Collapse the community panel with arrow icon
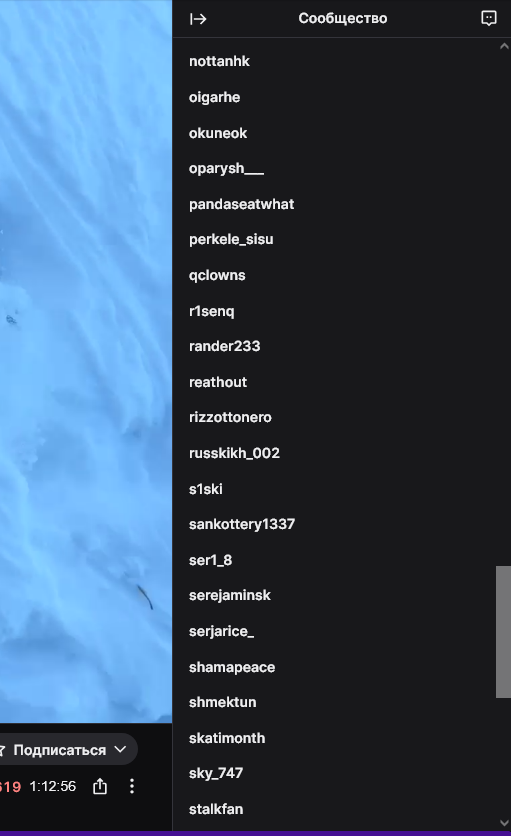The image size is (511, 836). (x=198, y=19)
